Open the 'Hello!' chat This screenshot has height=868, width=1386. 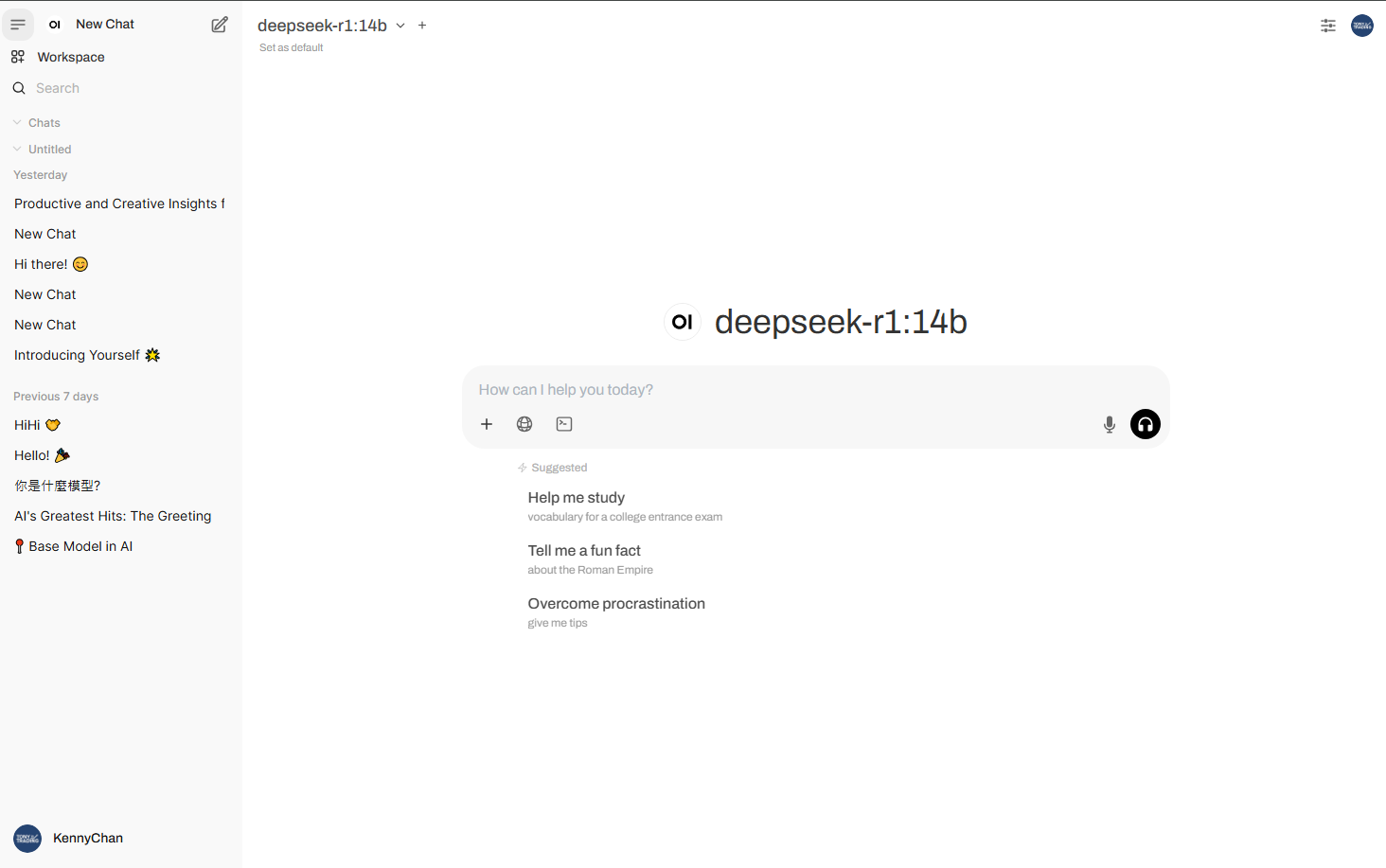[x=42, y=455]
